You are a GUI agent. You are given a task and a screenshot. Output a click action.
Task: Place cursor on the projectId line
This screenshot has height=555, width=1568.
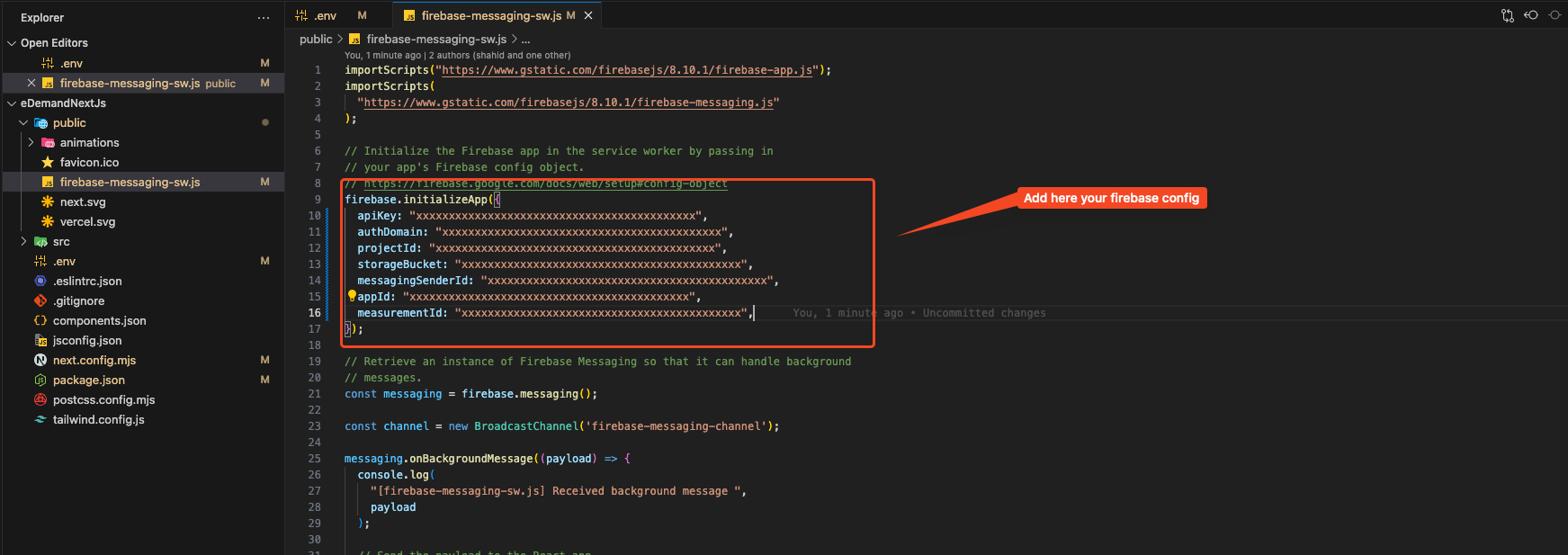pos(542,248)
